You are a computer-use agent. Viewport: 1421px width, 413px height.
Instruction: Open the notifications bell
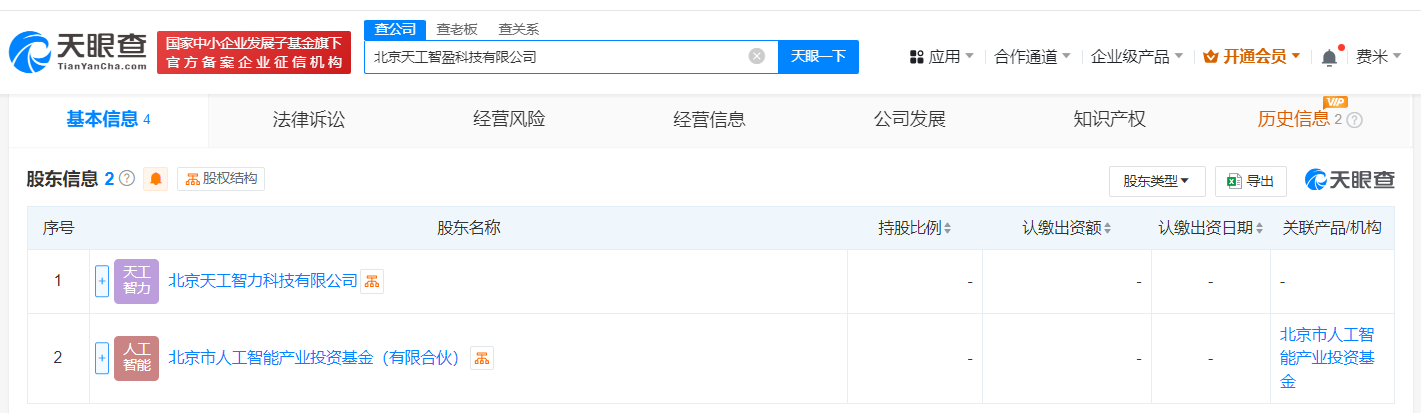tap(1329, 57)
